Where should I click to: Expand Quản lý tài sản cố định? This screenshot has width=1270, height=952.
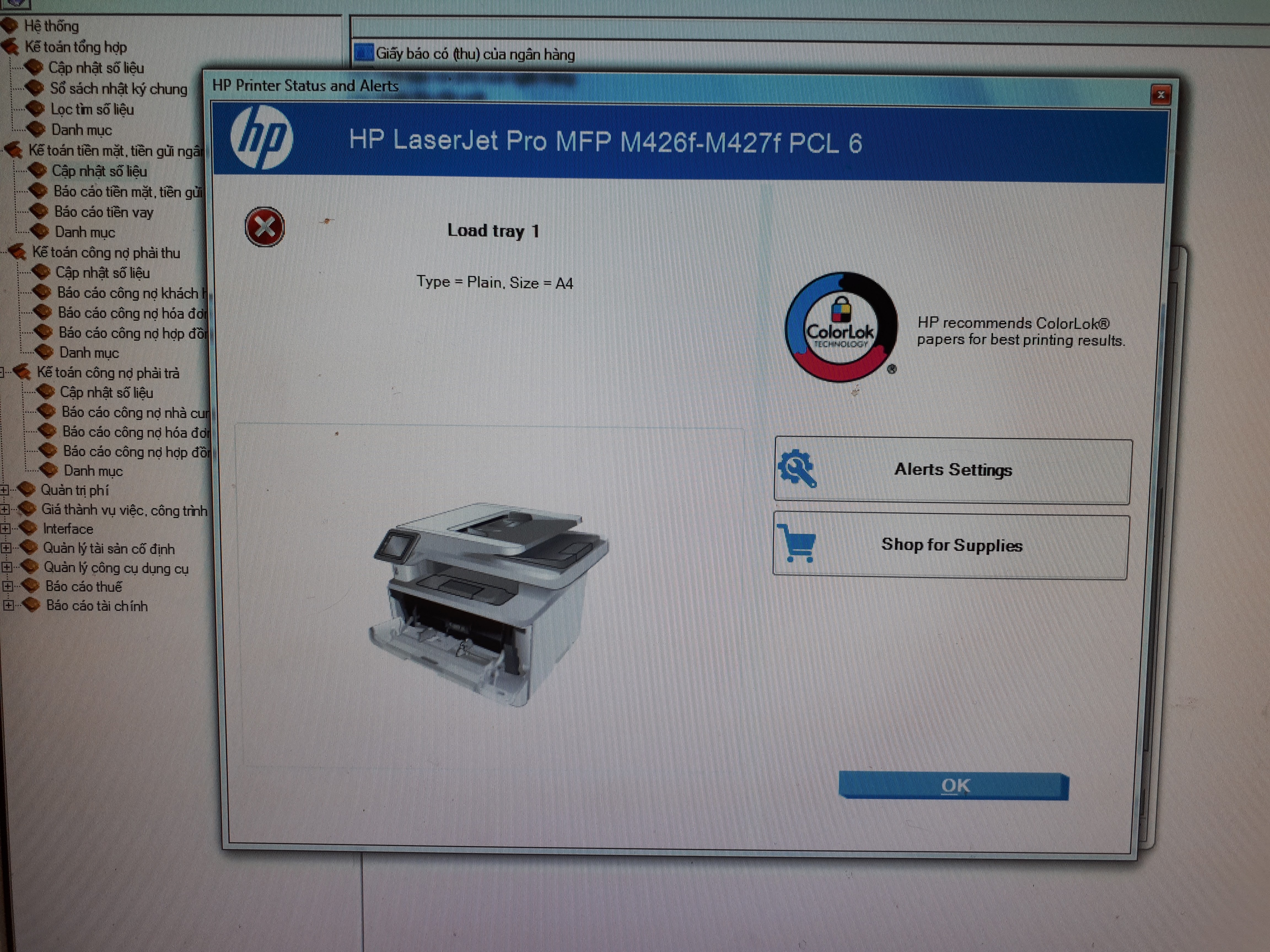6,548
